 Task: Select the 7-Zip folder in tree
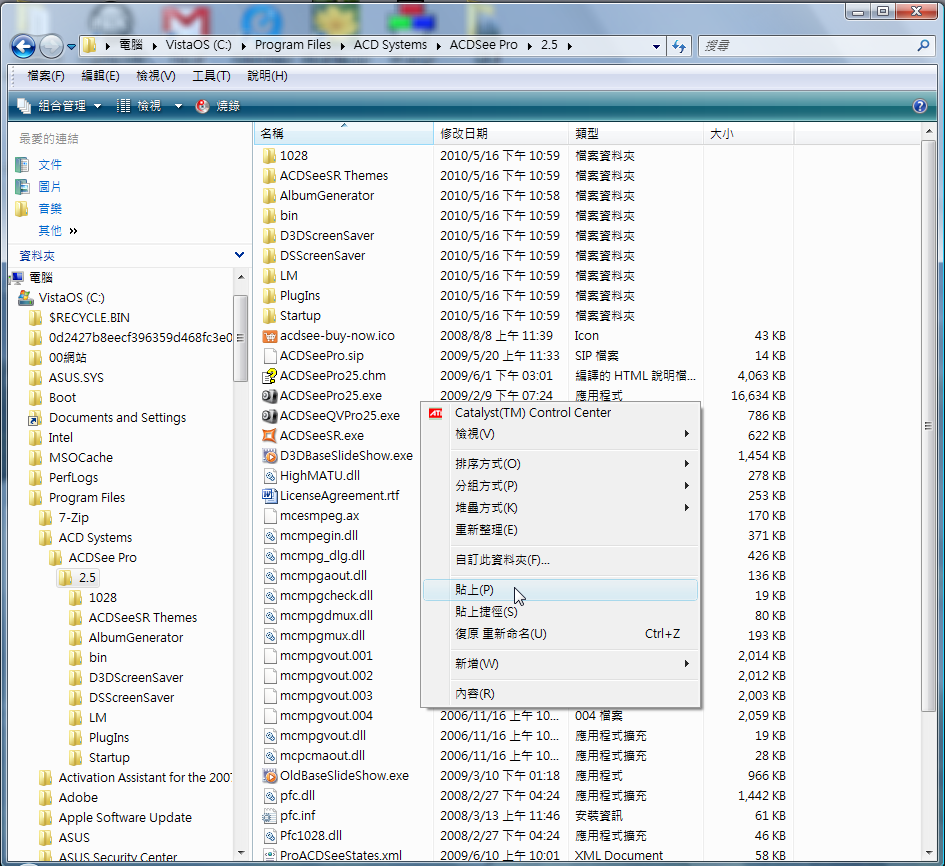pyautogui.click(x=73, y=518)
